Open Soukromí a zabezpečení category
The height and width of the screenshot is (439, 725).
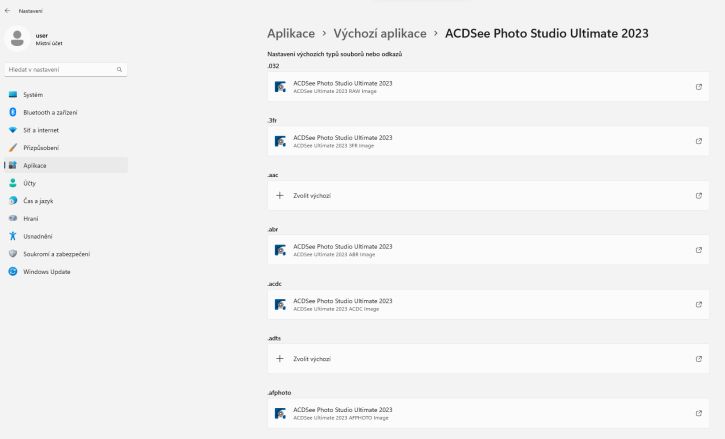point(66,254)
